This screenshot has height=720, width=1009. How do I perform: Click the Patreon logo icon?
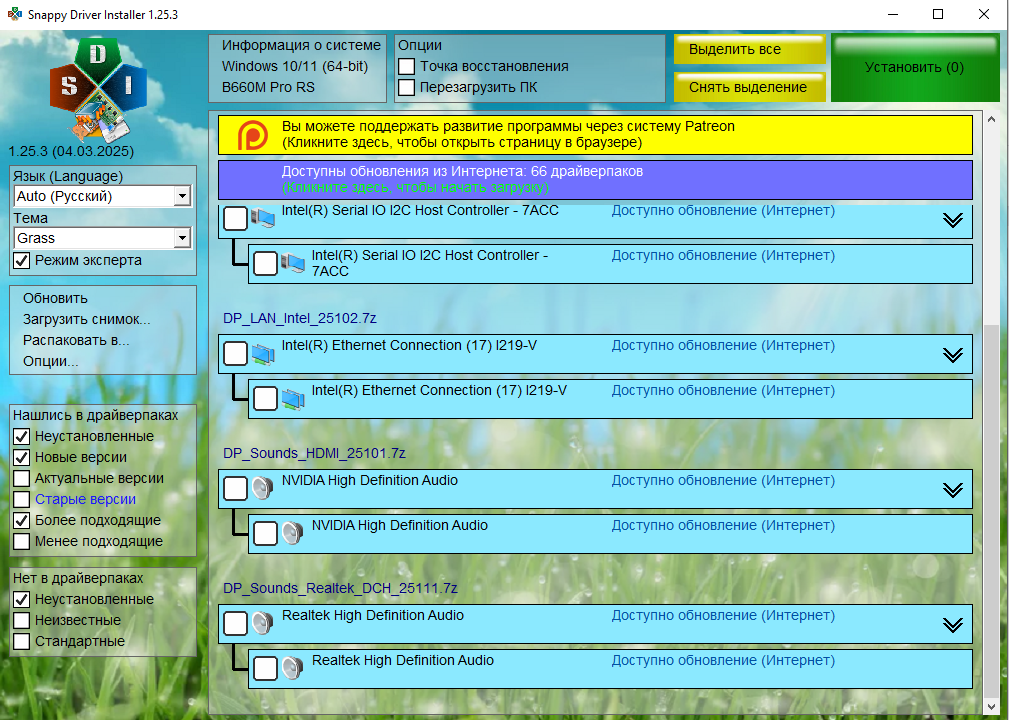click(x=251, y=135)
